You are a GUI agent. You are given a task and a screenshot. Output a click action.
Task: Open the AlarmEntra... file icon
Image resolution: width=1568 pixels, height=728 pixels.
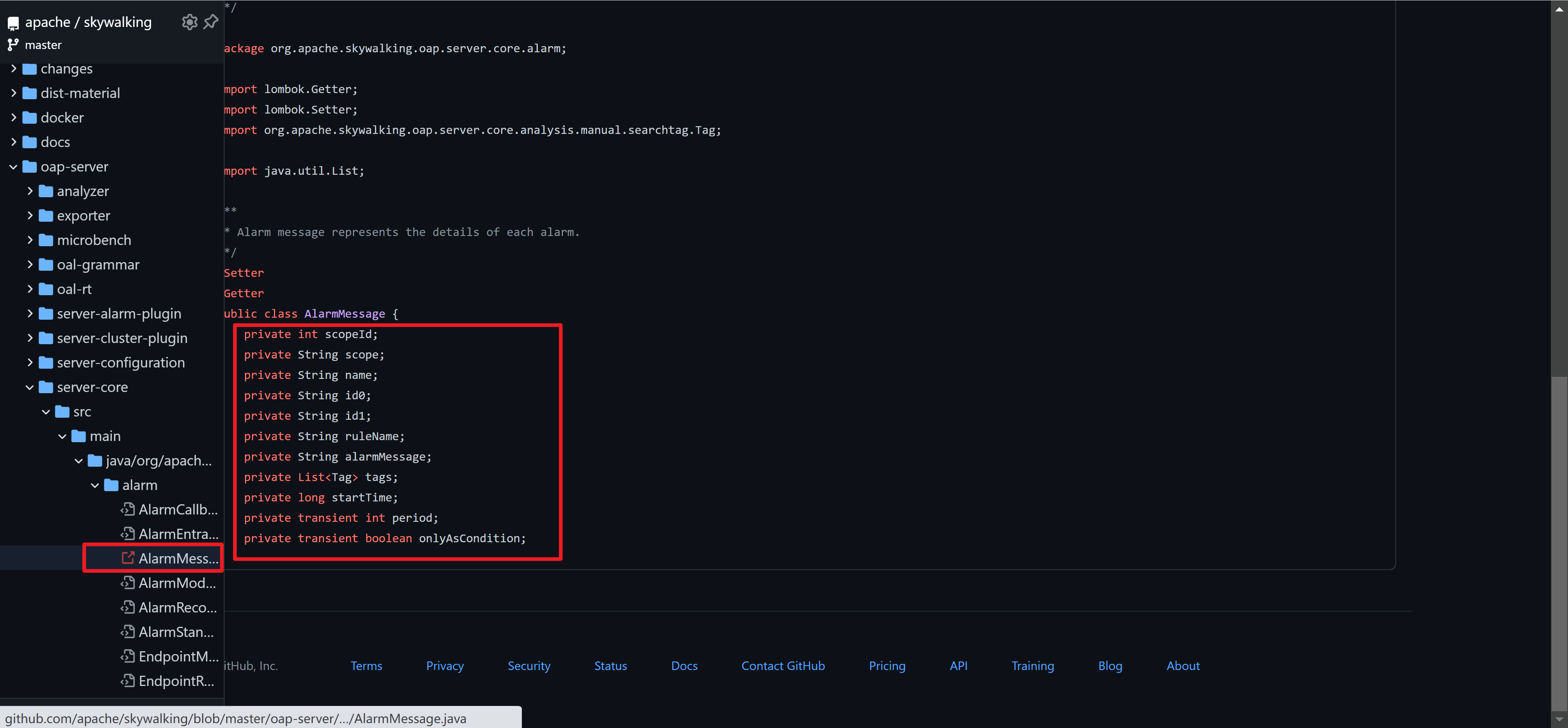[x=127, y=534]
